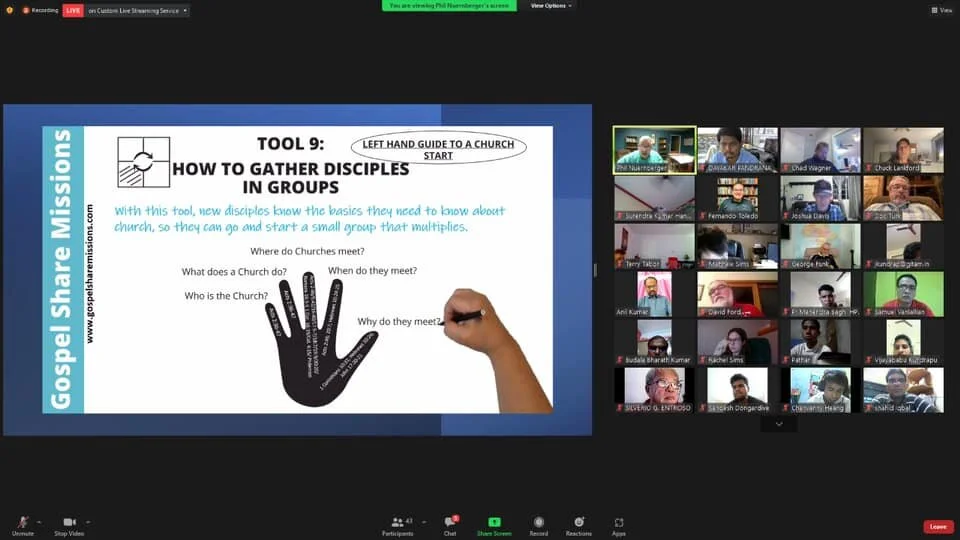Image resolution: width=960 pixels, height=540 pixels.
Task: Click the Recording status indicator
Action: coord(40,10)
